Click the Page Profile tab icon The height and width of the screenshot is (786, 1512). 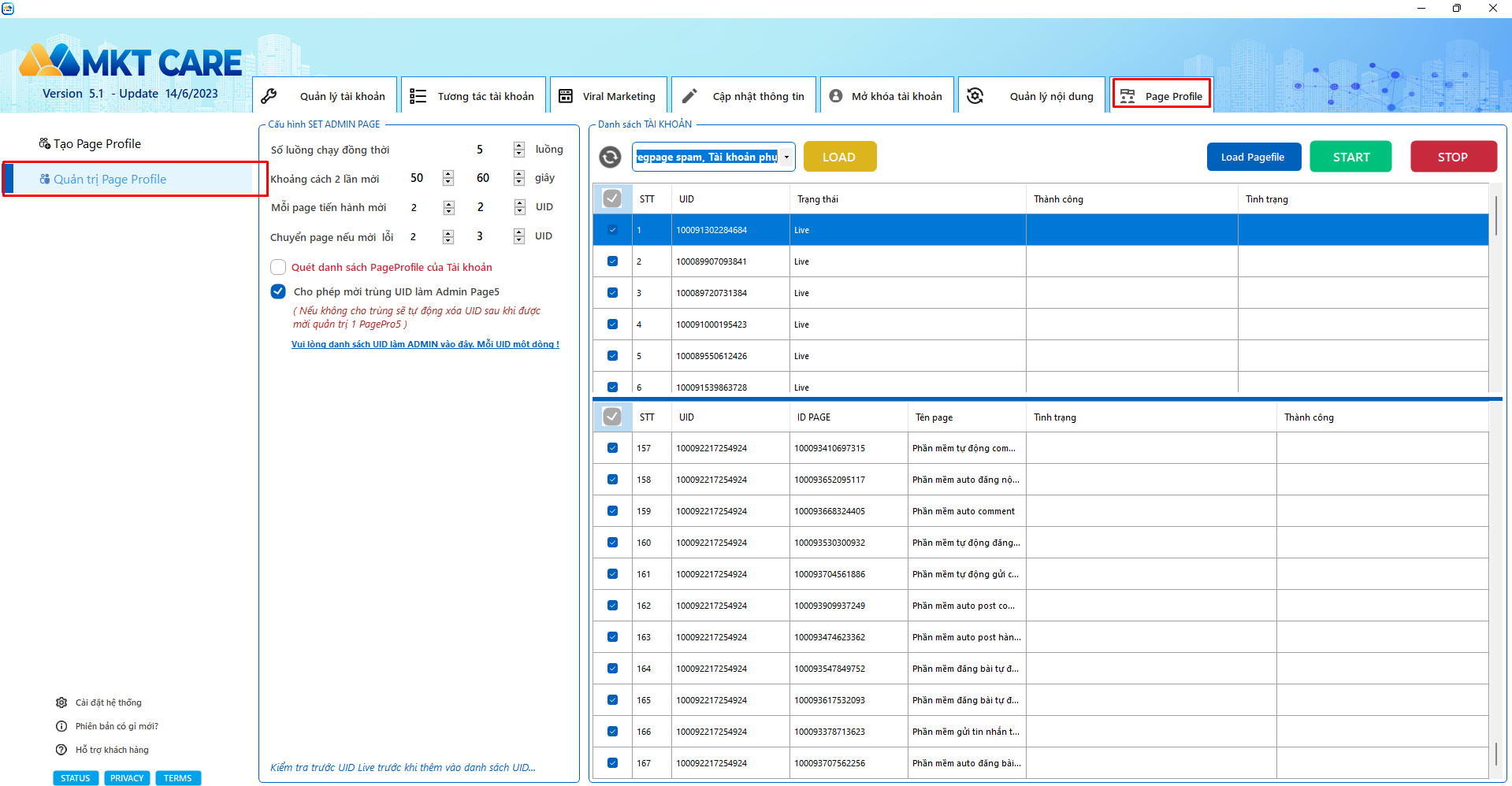[1127, 96]
